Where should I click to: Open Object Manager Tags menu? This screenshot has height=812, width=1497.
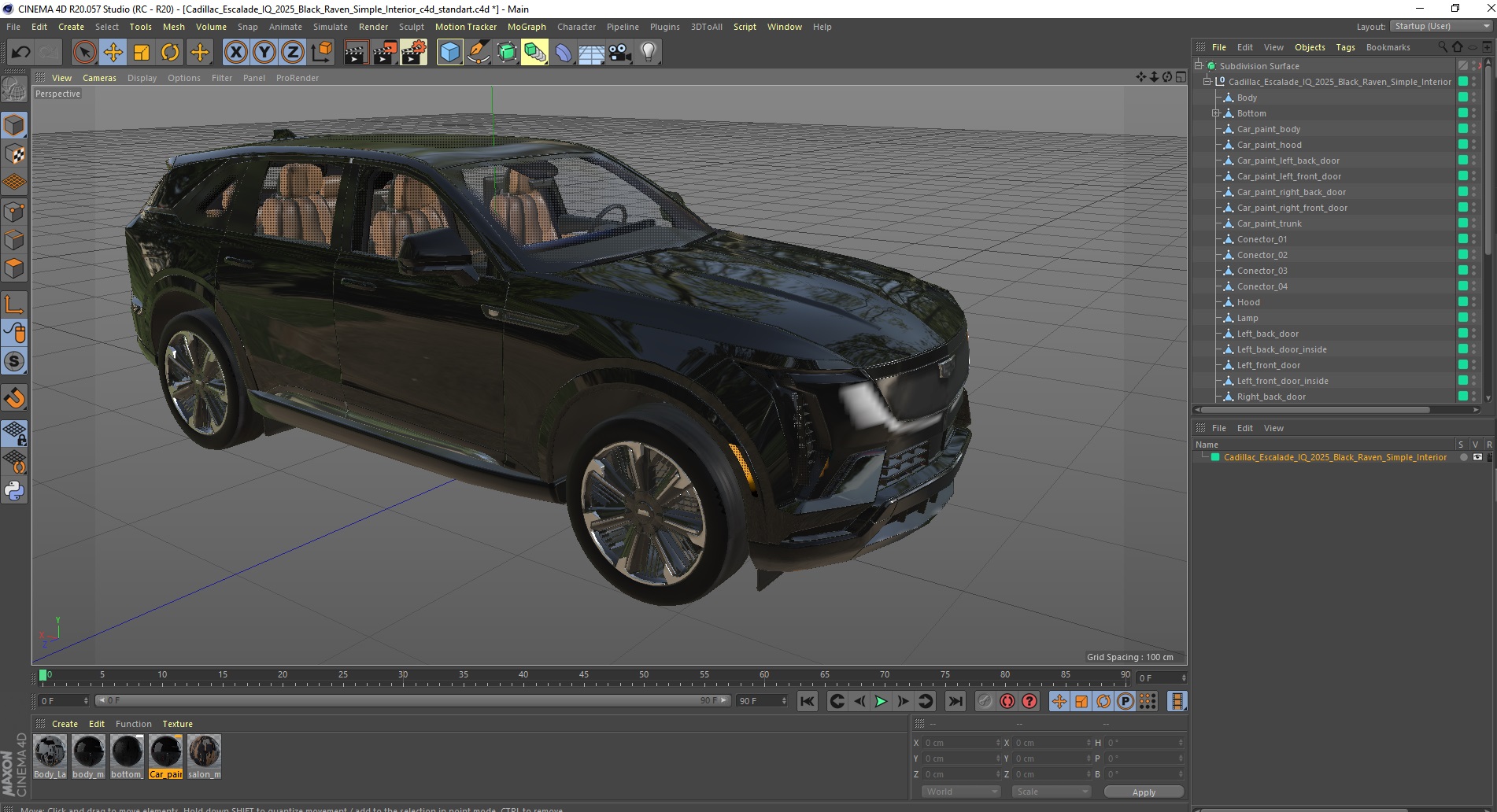click(x=1345, y=47)
